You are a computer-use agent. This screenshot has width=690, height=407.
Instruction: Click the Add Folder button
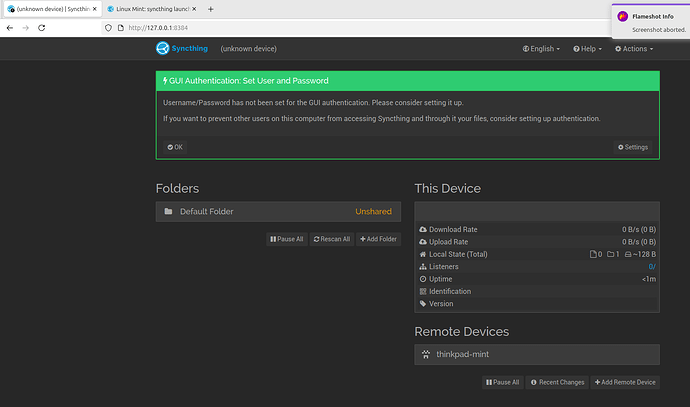click(x=378, y=239)
